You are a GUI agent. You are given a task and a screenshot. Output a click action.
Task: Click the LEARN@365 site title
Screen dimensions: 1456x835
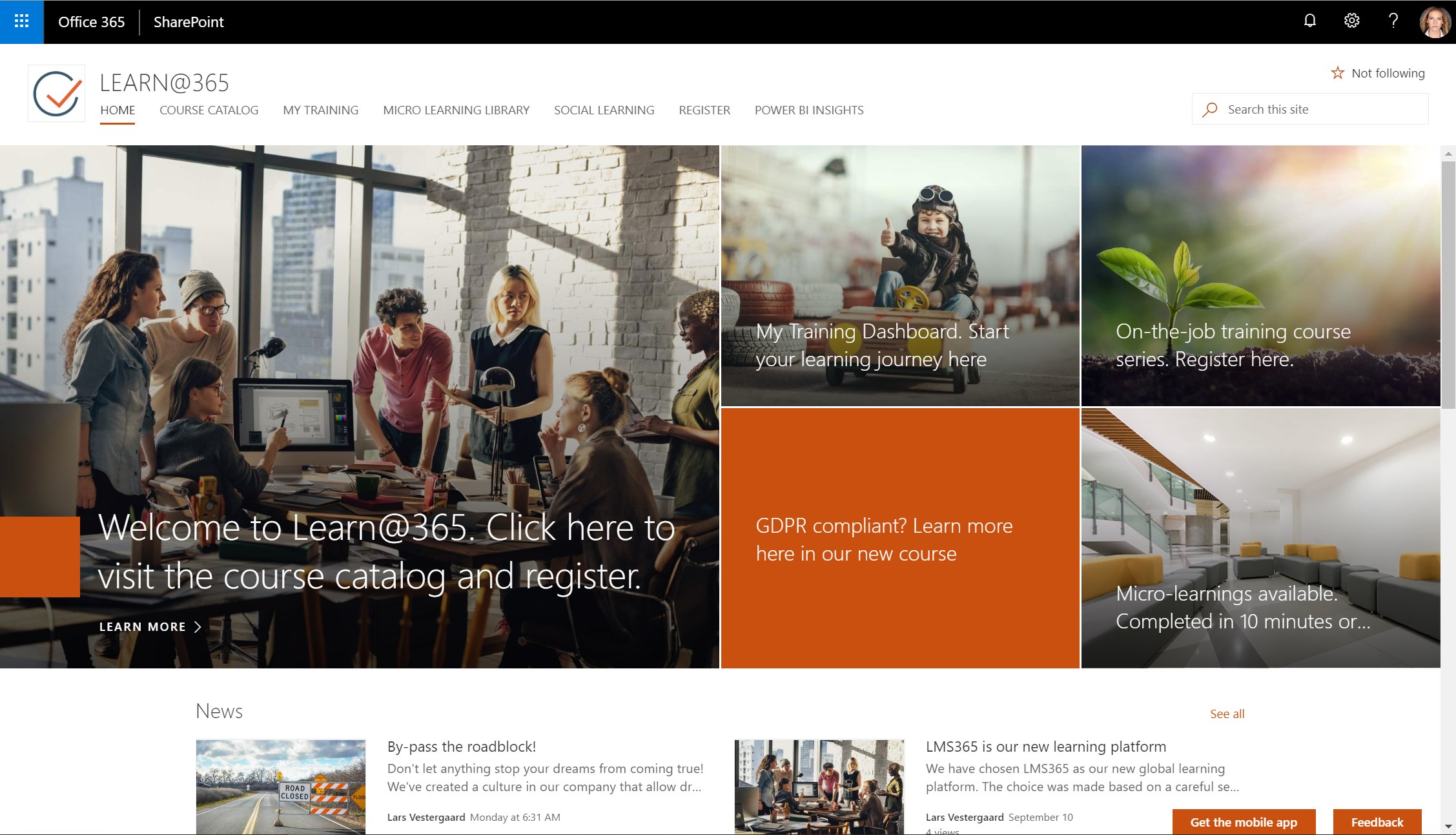pyautogui.click(x=165, y=83)
